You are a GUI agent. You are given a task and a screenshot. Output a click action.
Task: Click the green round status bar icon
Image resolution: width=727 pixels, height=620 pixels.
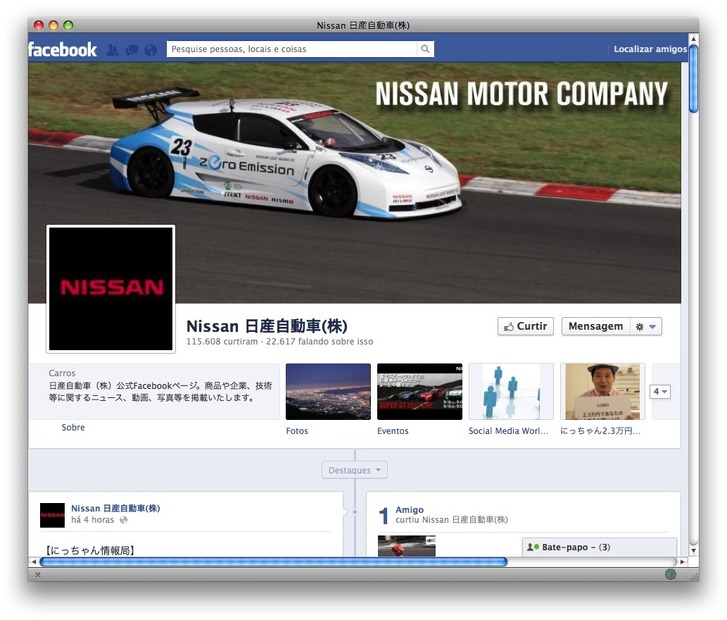point(670,575)
